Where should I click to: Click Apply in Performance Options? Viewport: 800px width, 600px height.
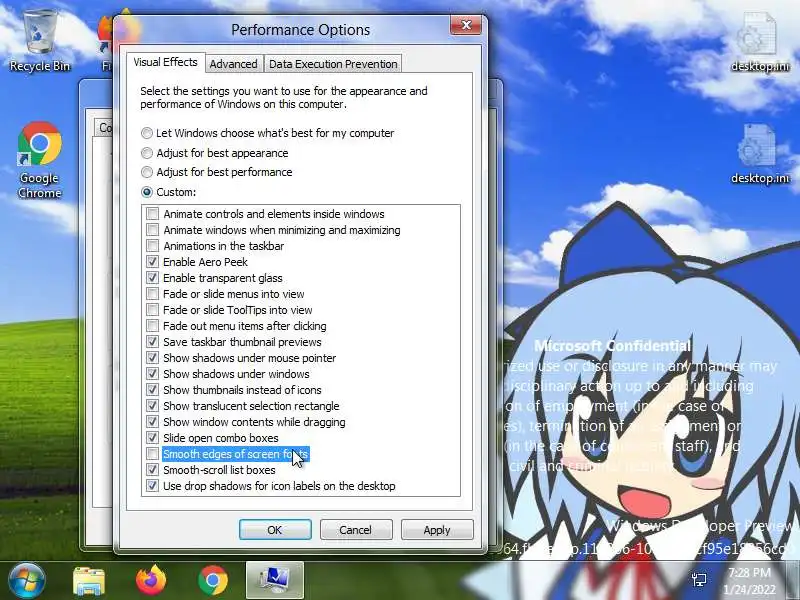click(437, 530)
